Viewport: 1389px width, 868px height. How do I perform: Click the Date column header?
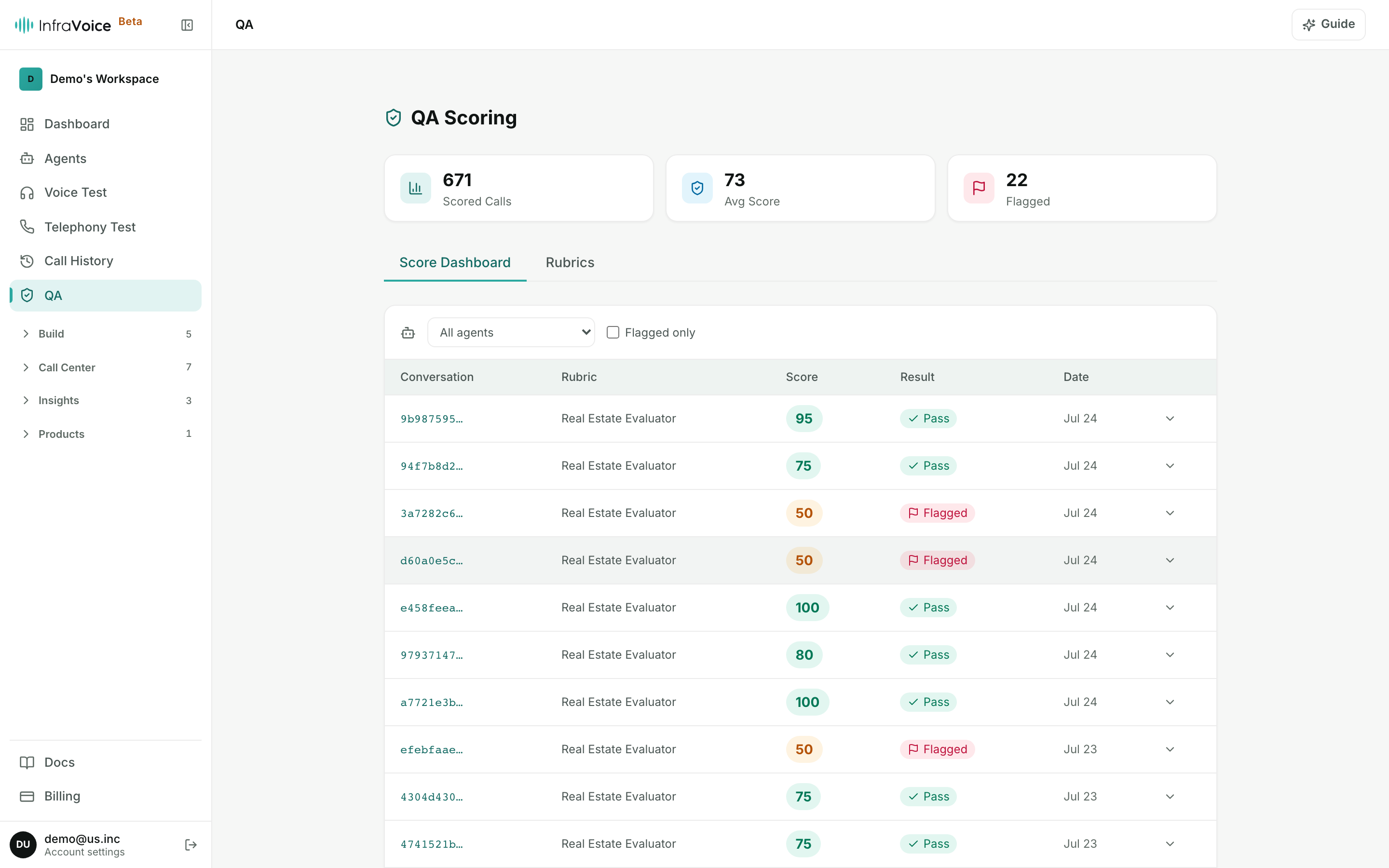(x=1076, y=377)
